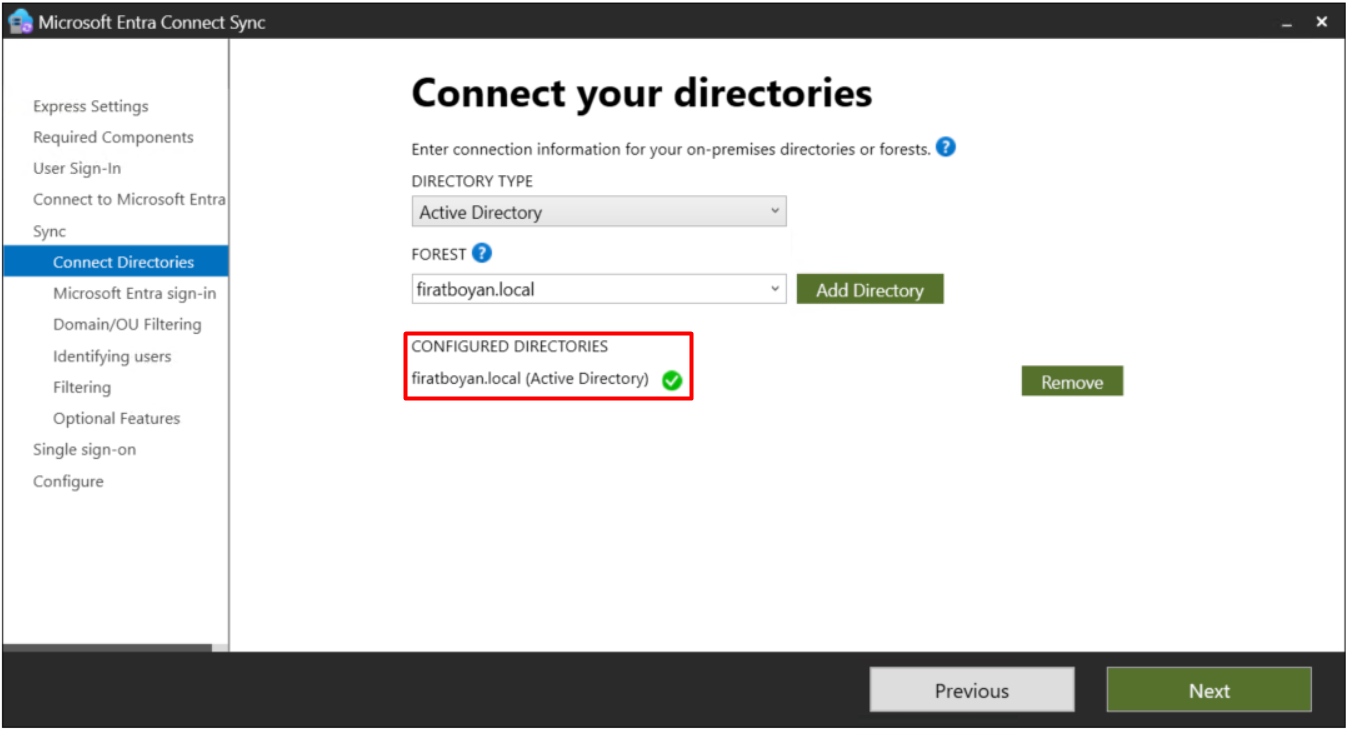Go to Domain/OU Filtering step

(127, 324)
